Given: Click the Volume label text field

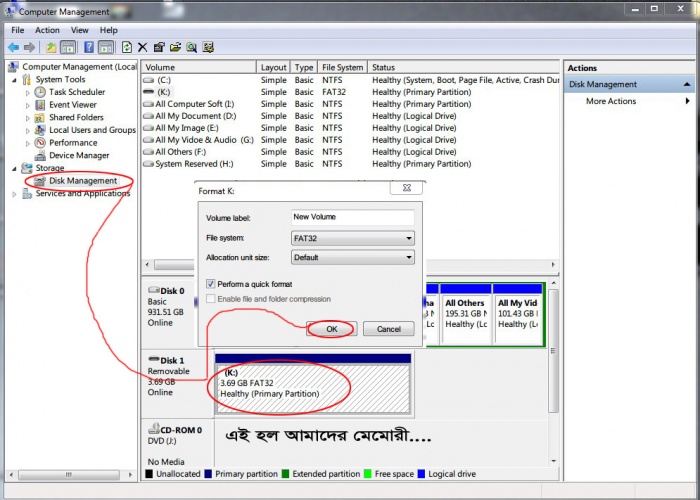Looking at the screenshot, I should (352, 217).
